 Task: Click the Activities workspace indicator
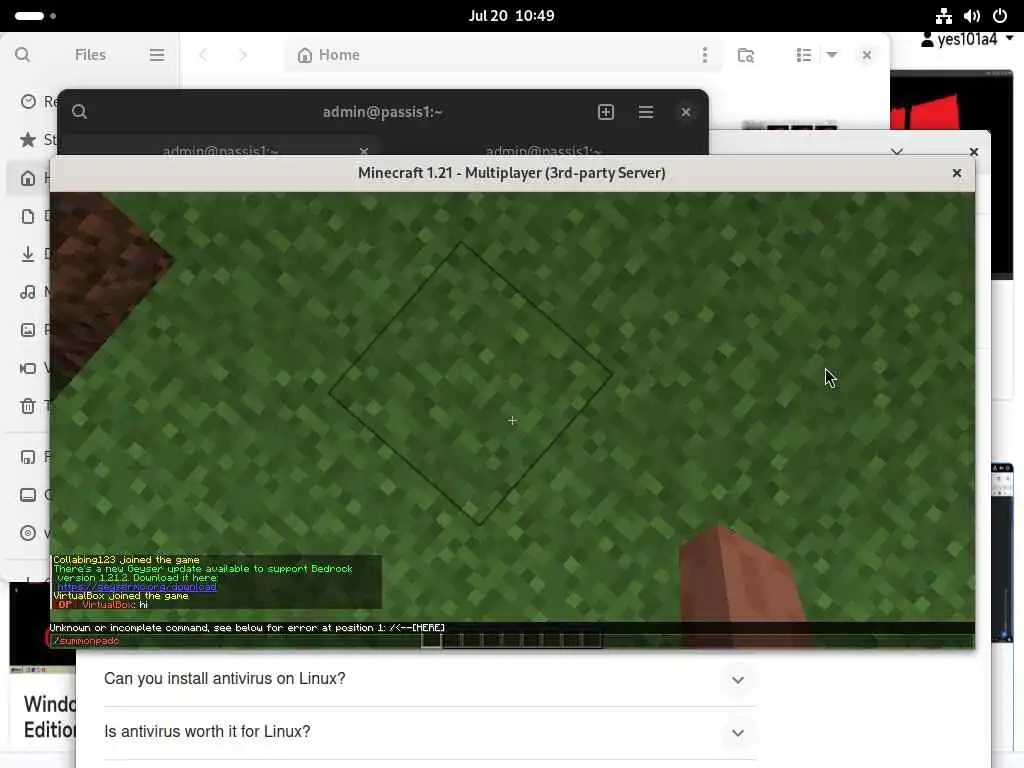coord(35,16)
